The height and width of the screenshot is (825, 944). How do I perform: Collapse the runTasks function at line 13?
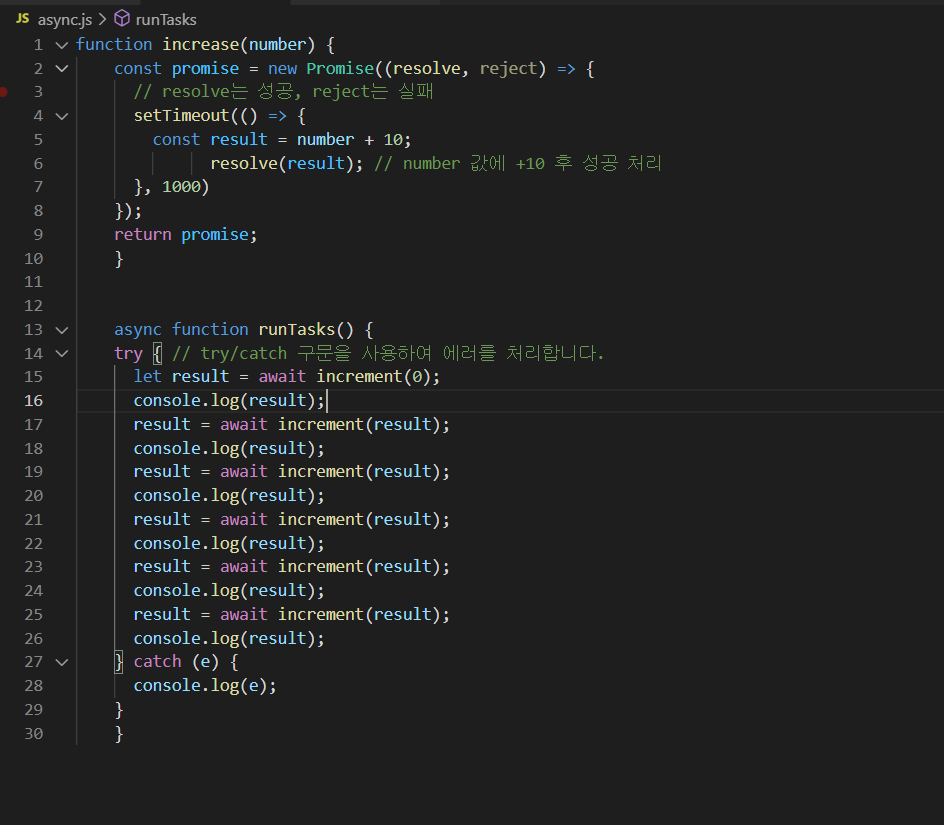[x=61, y=330]
